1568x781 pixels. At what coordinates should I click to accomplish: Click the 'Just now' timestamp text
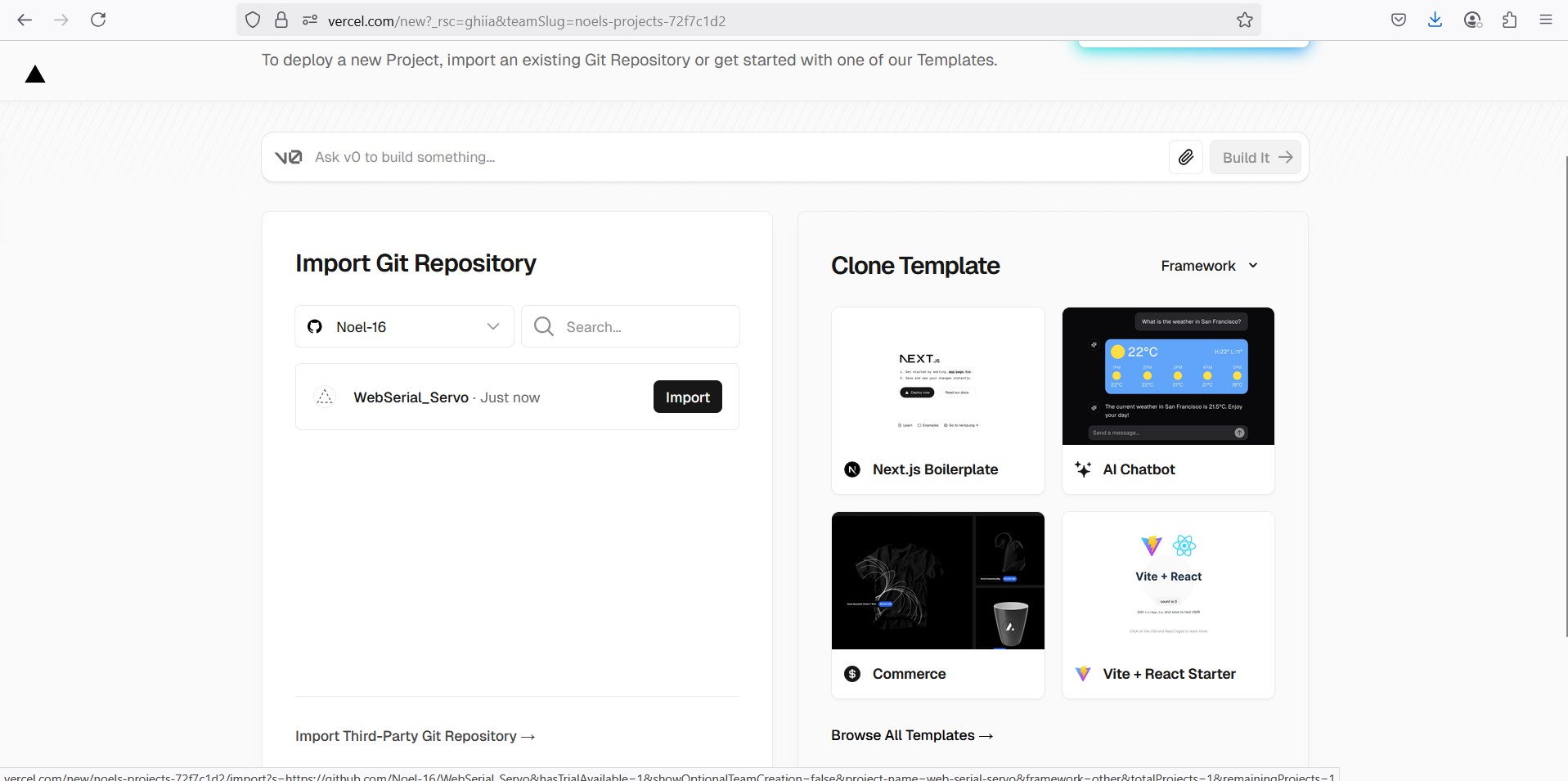(510, 397)
